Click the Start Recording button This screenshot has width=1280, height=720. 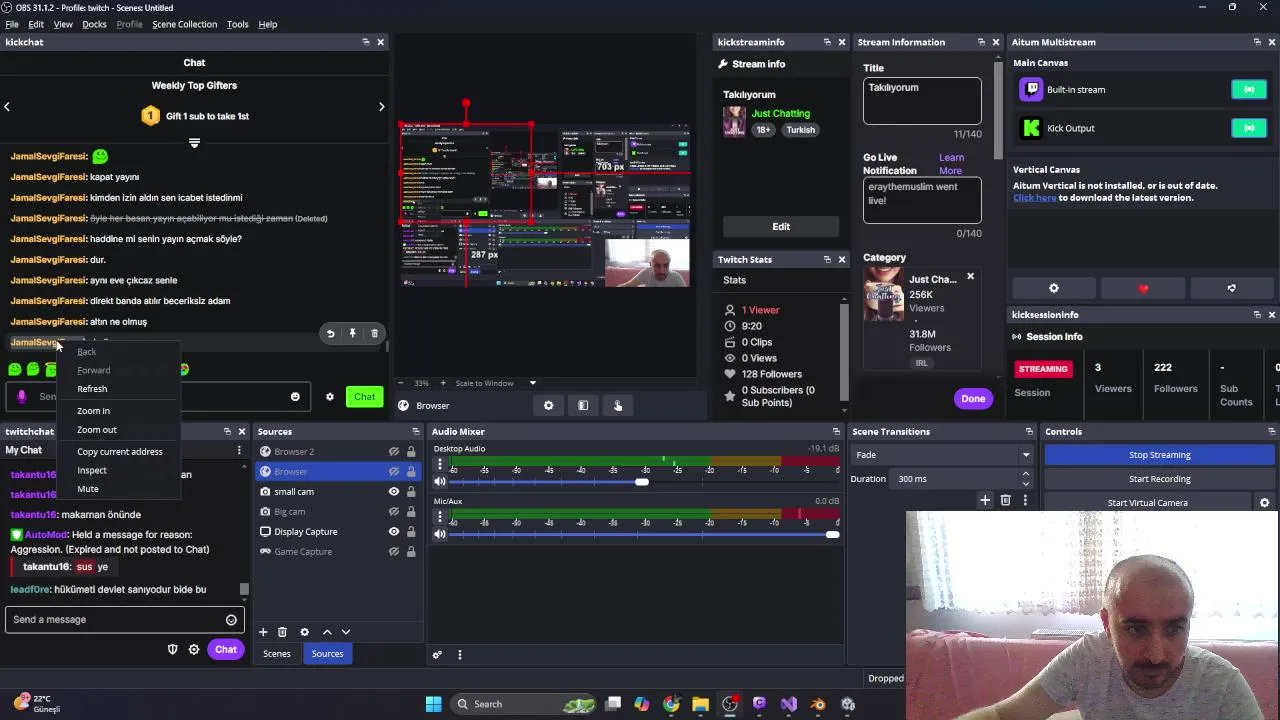pos(1159,479)
